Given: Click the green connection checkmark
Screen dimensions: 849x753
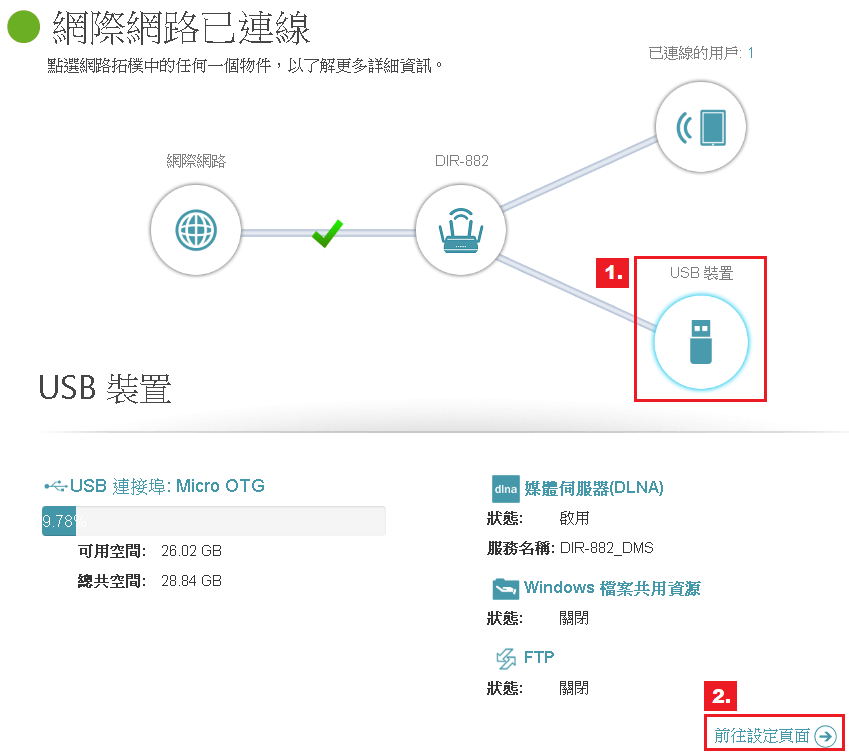Looking at the screenshot, I should tap(326, 234).
